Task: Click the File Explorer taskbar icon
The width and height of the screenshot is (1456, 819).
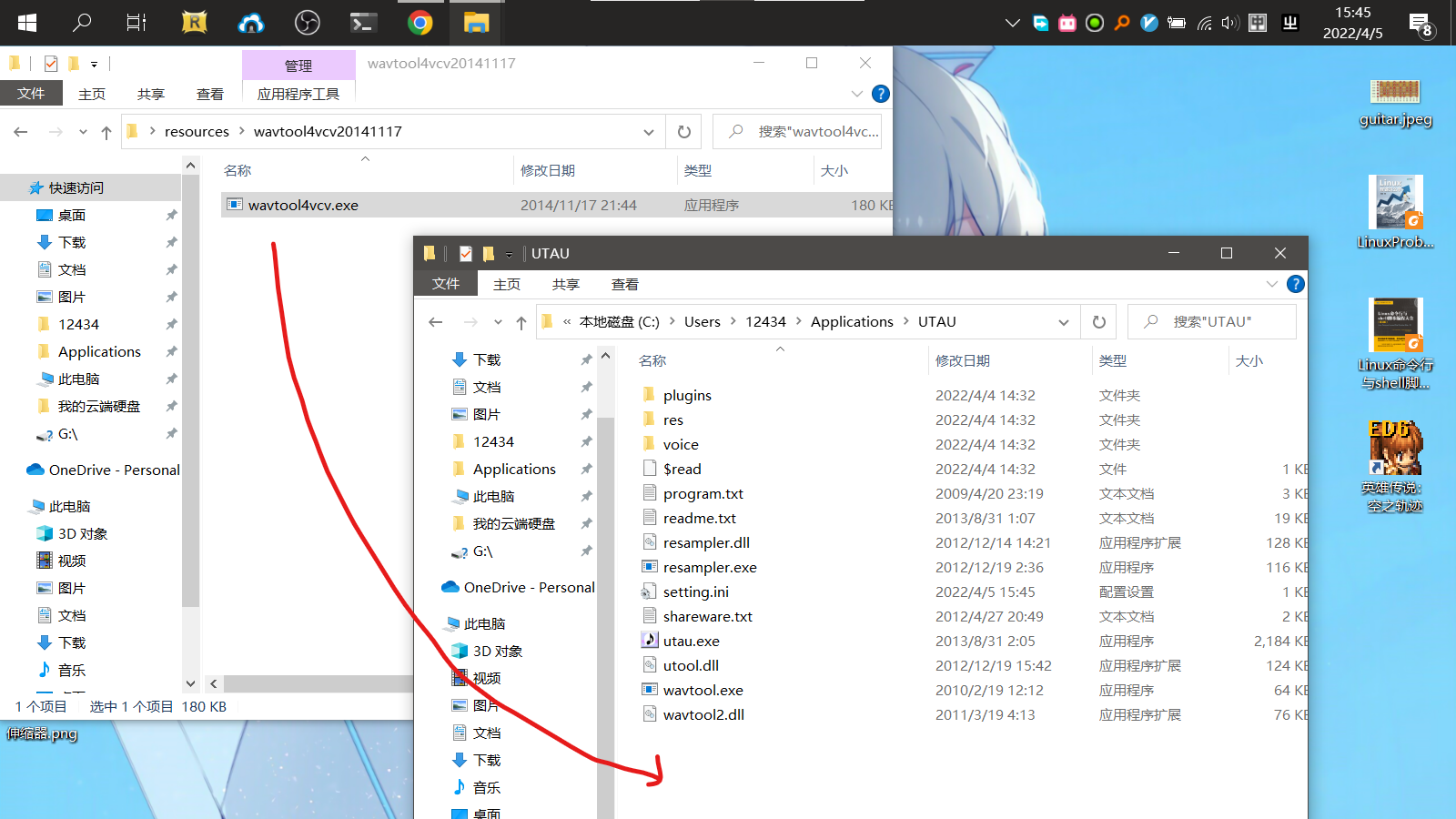Action: pyautogui.click(x=476, y=23)
